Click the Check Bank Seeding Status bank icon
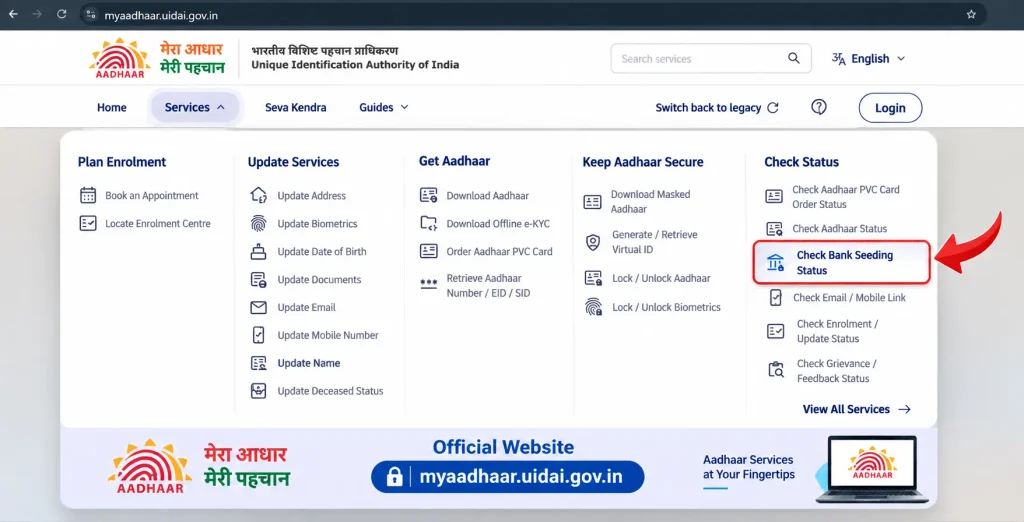This screenshot has width=1024, height=522. (775, 263)
